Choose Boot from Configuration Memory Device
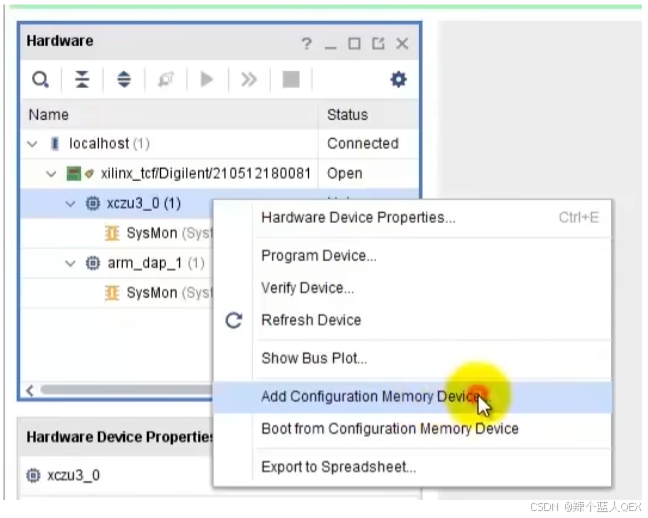648x518 pixels. coord(412,429)
